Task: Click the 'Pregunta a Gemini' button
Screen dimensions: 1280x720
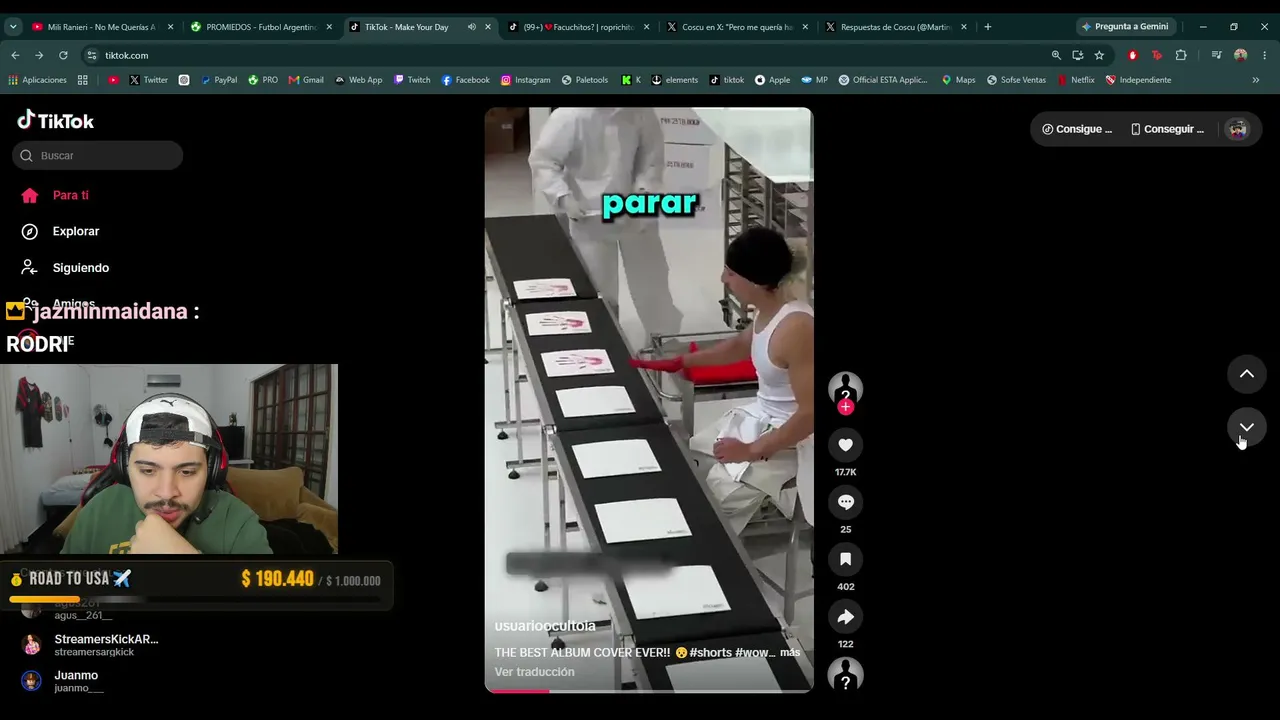Action: [1125, 27]
